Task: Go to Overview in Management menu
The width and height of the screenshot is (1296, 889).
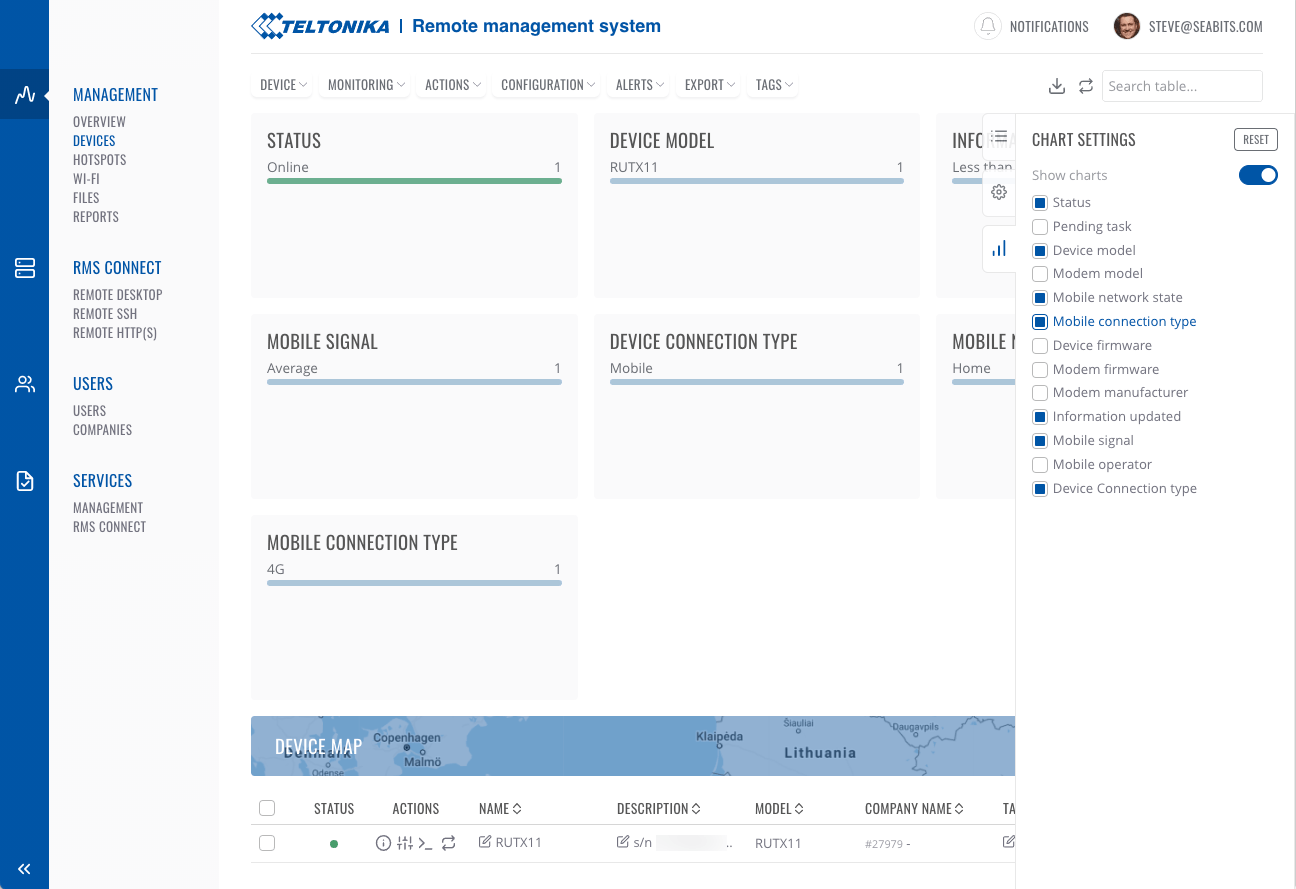Action: point(99,122)
